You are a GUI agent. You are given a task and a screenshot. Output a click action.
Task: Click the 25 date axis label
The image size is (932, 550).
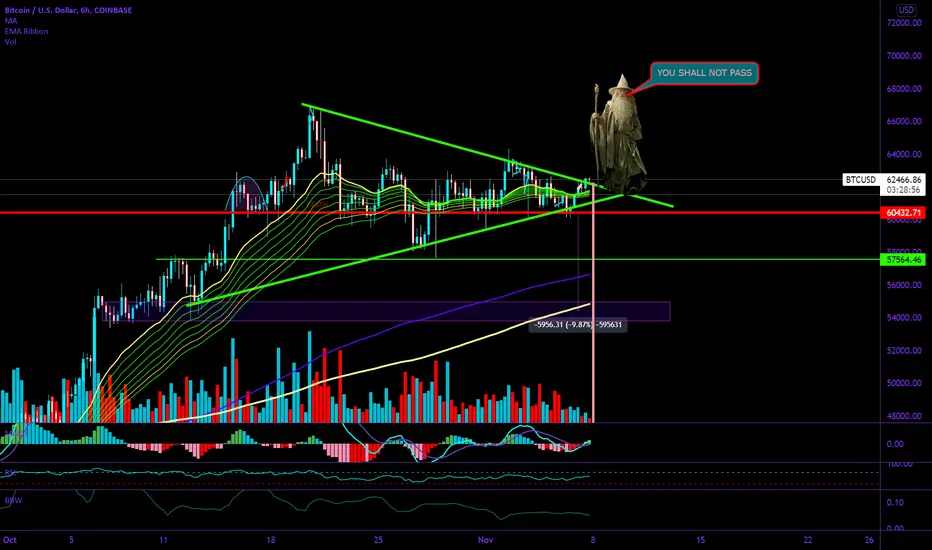pos(379,540)
